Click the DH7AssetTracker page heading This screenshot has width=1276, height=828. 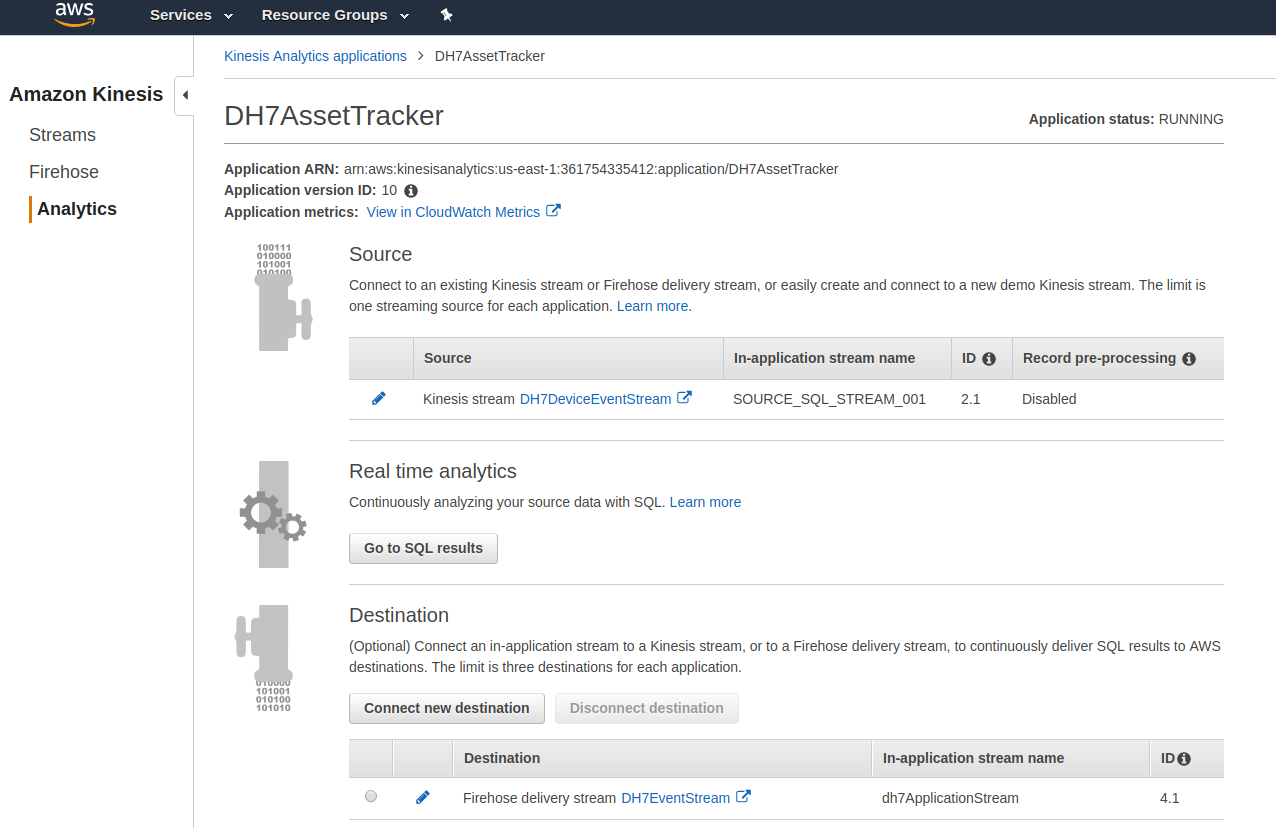(334, 116)
